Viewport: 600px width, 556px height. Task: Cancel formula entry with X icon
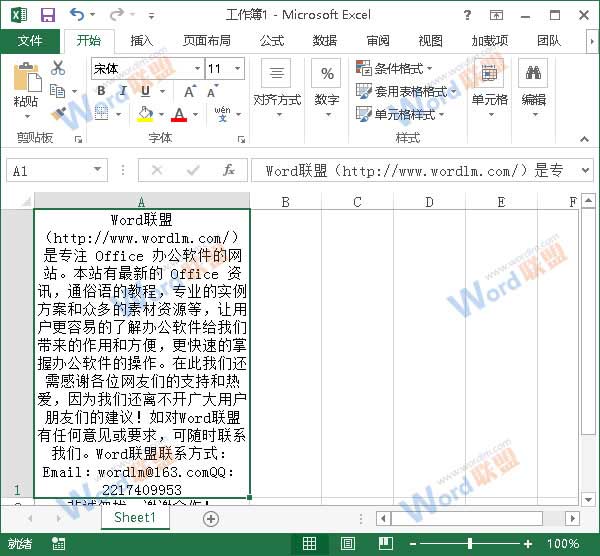[157, 170]
